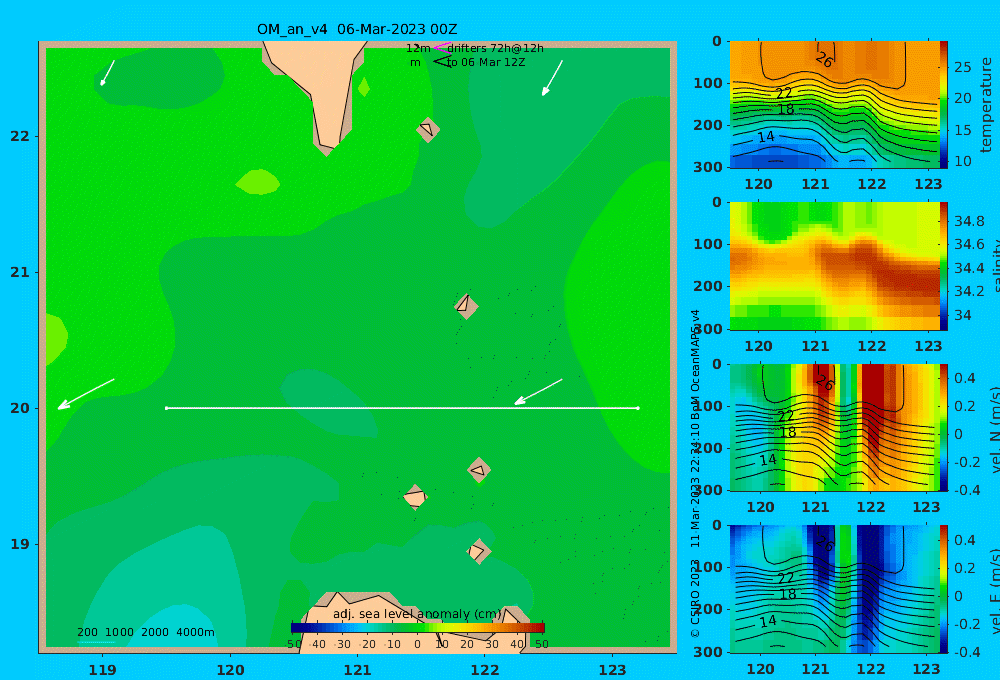Click the 'to 06 Mar 12Z' legend text
This screenshot has height=680, width=1000.
click(x=486, y=63)
